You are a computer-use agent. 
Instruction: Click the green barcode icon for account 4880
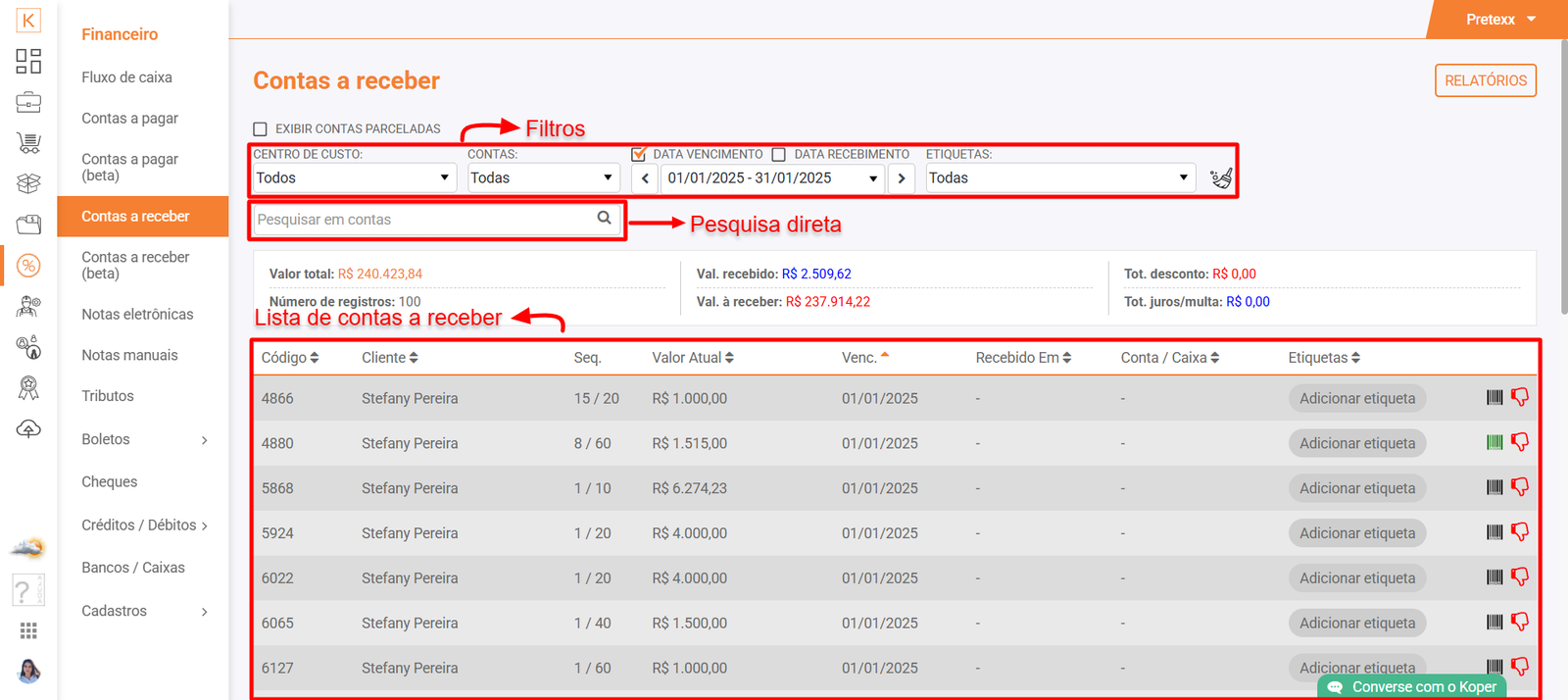point(1494,442)
